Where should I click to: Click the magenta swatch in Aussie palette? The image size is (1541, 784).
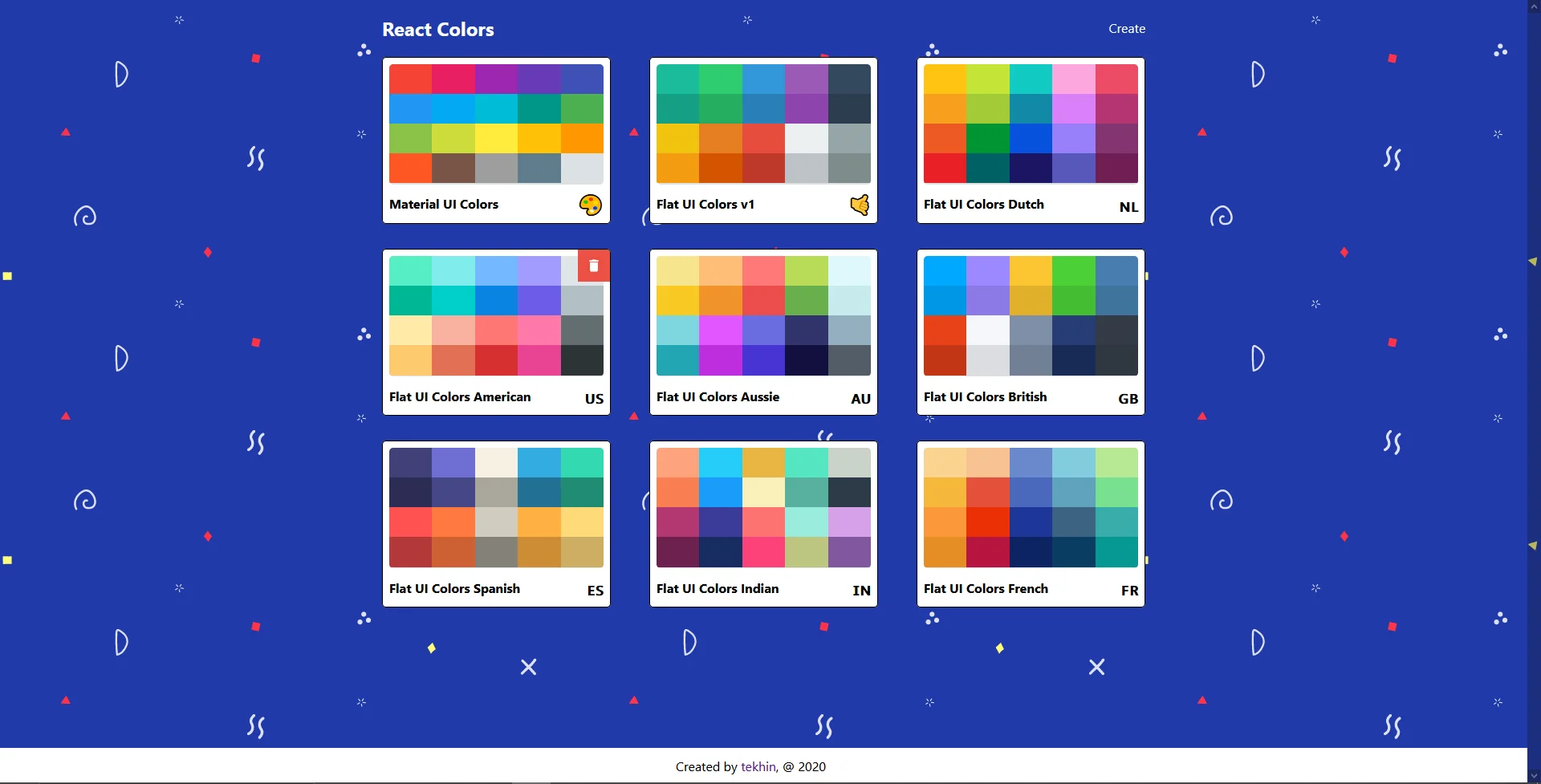pyautogui.click(x=721, y=331)
